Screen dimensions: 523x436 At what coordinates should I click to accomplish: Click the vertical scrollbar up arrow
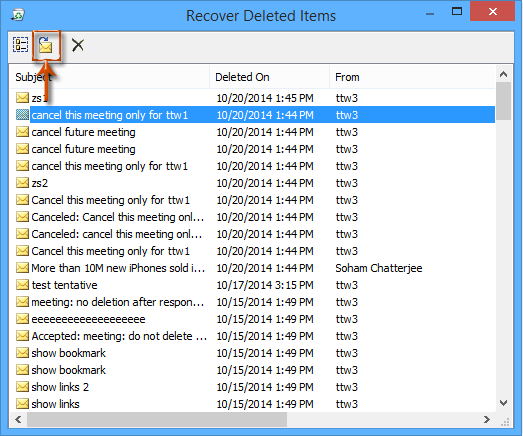503,74
